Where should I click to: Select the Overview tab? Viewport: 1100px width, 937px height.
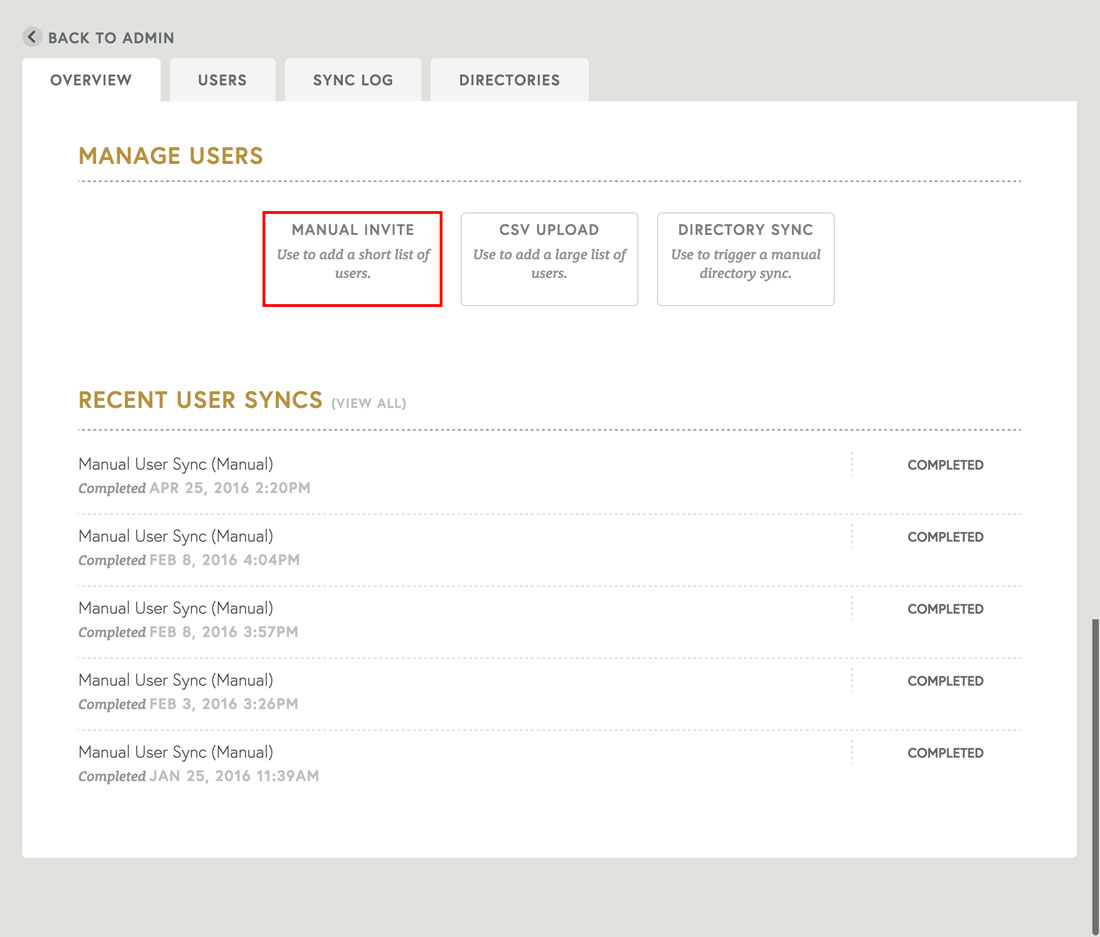91,80
